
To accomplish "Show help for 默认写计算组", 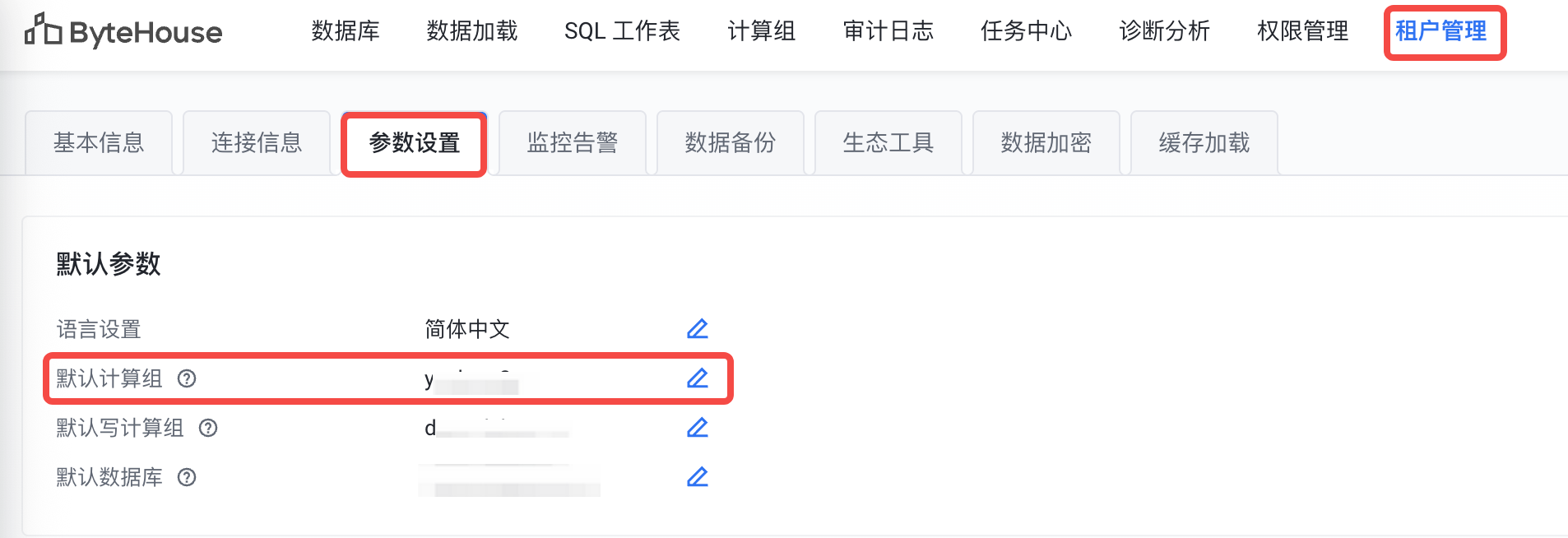I will coord(208,428).
